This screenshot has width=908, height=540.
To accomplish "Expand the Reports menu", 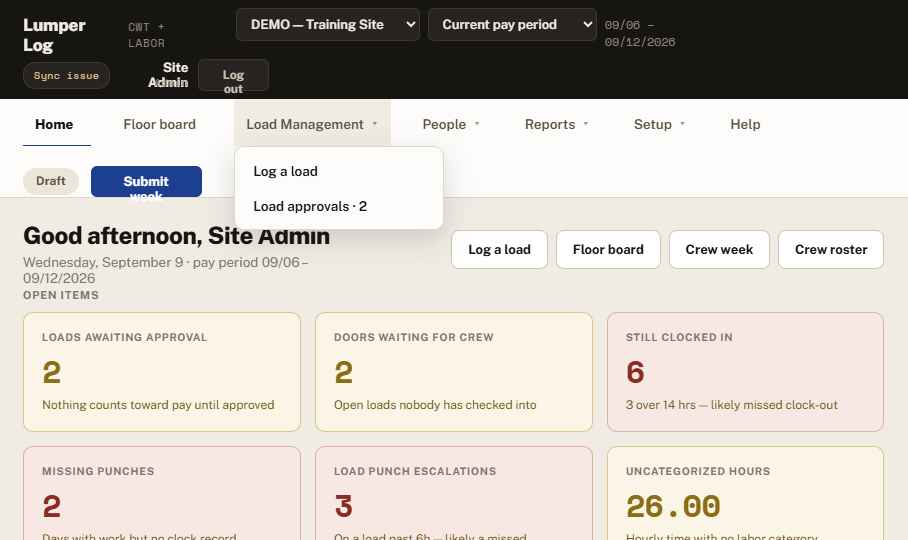I will [556, 124].
